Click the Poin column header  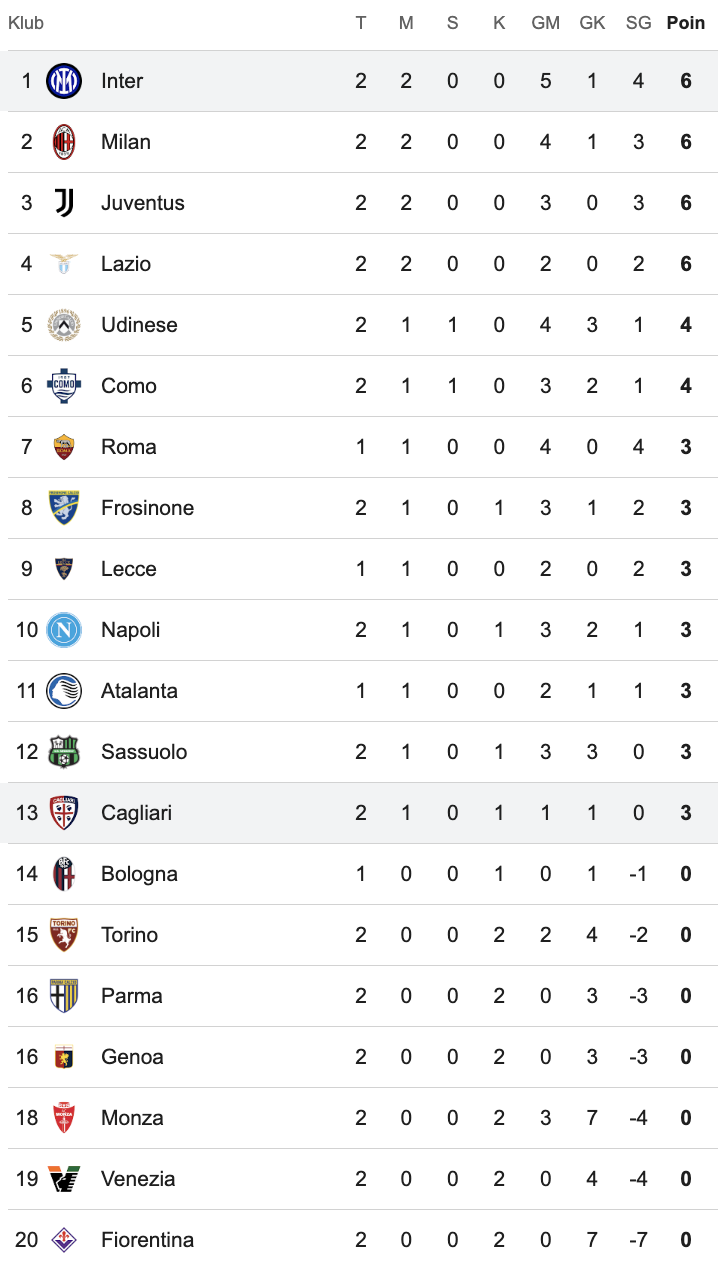(686, 23)
